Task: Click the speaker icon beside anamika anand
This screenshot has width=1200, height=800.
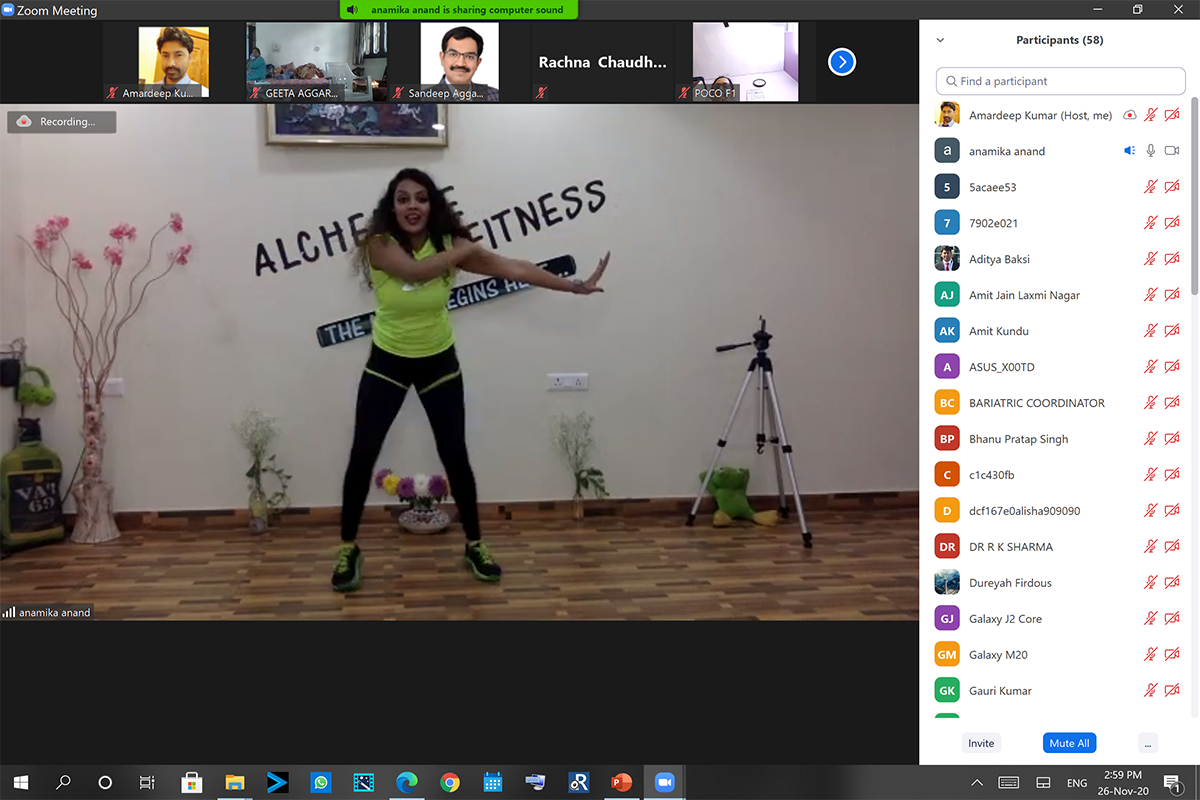Action: pos(1129,151)
